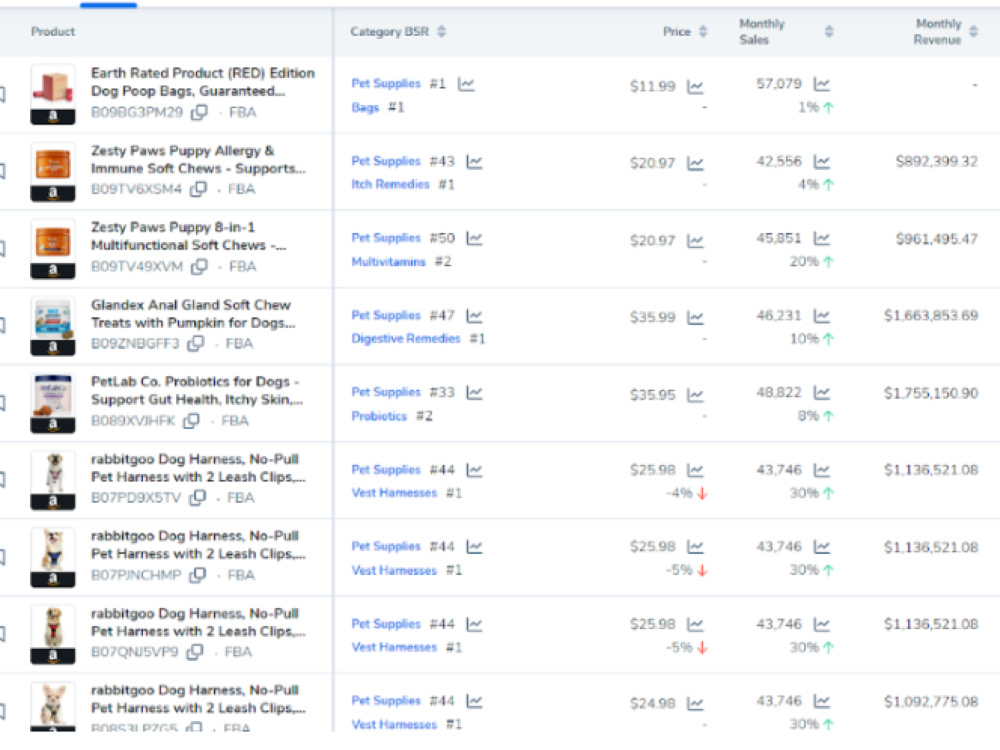
Task: Open Itch Remedies subcategory link
Action: click(390, 184)
